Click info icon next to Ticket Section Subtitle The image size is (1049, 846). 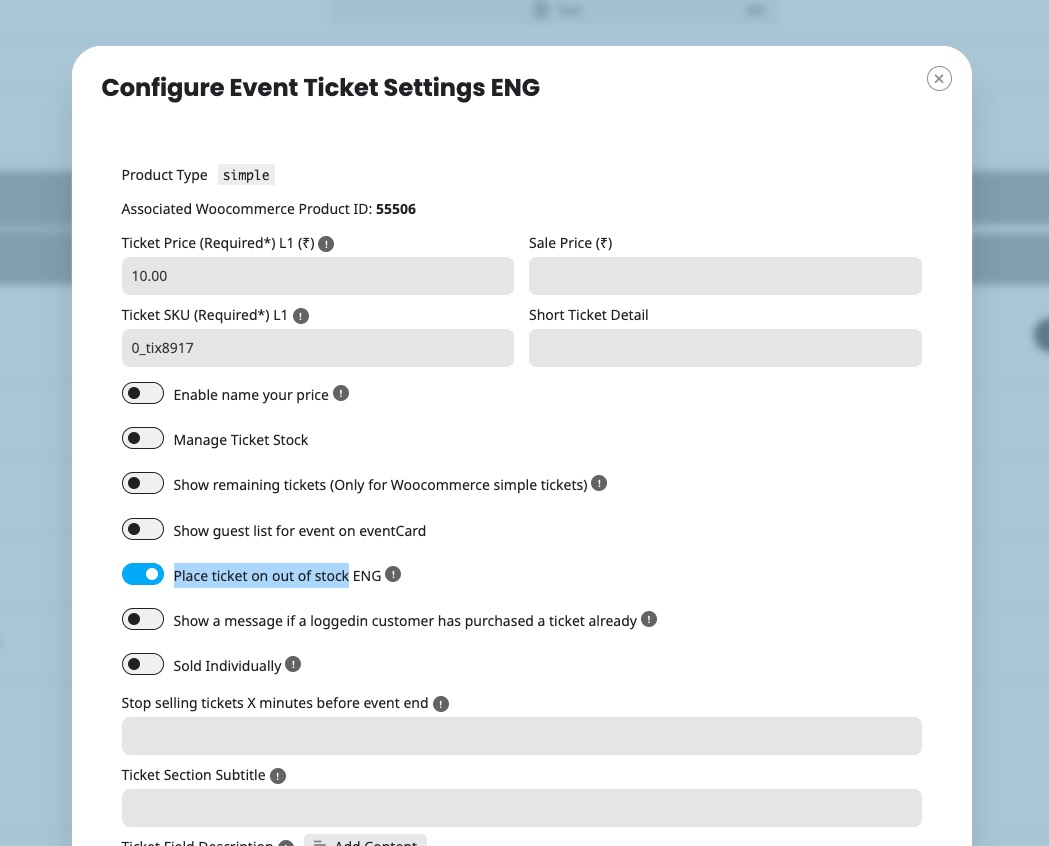tap(278, 776)
